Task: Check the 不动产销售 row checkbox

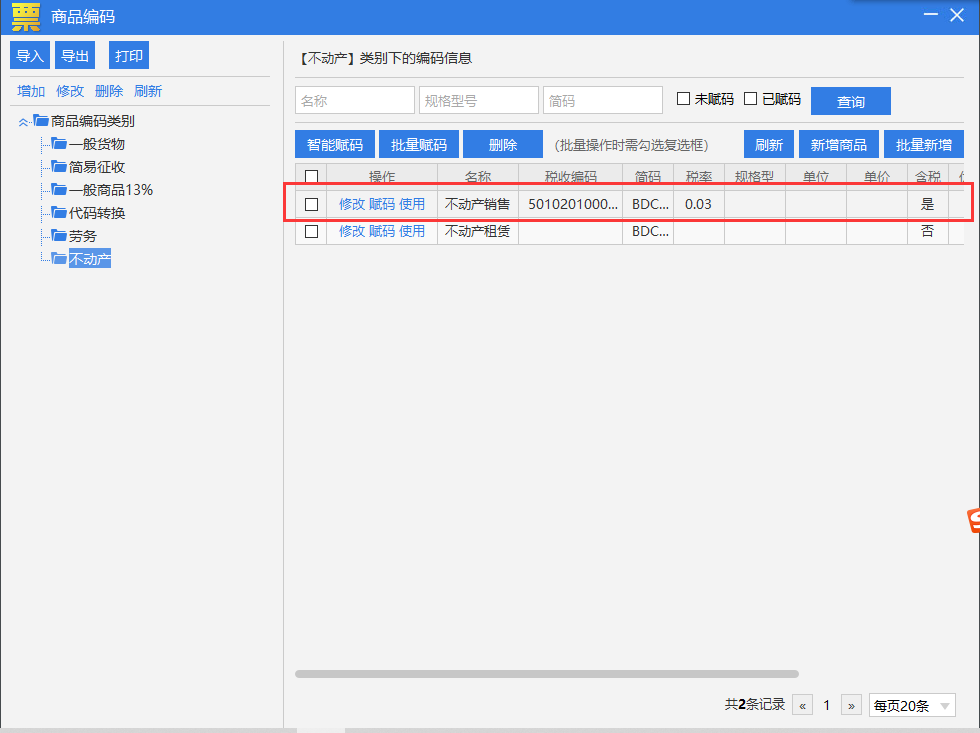Action: [311, 204]
